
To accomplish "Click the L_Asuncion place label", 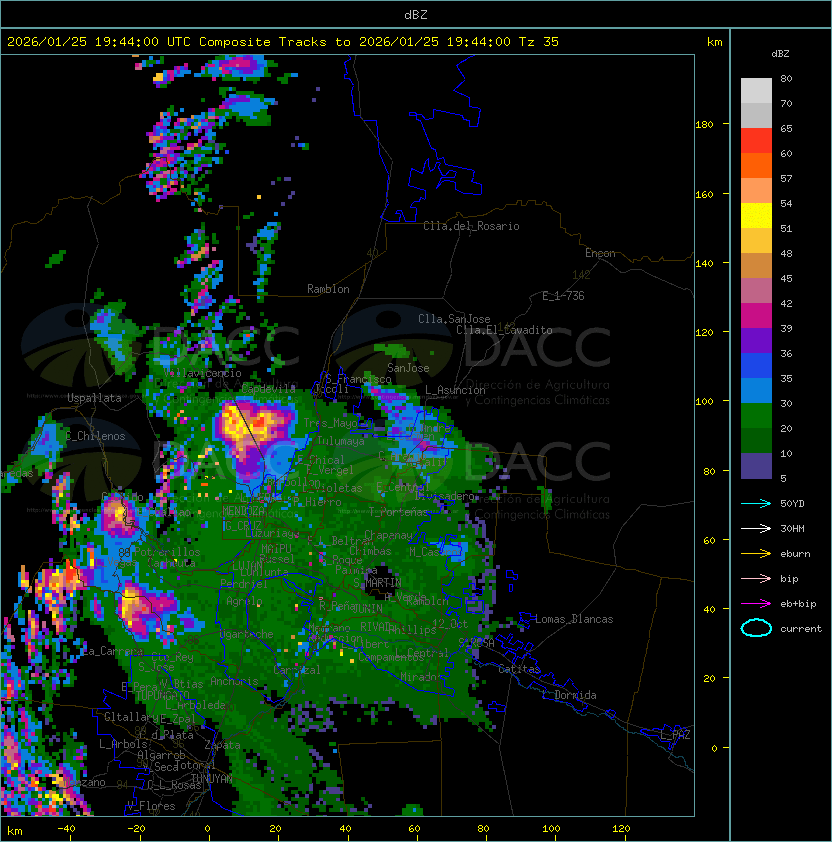I will pyautogui.click(x=455, y=390).
